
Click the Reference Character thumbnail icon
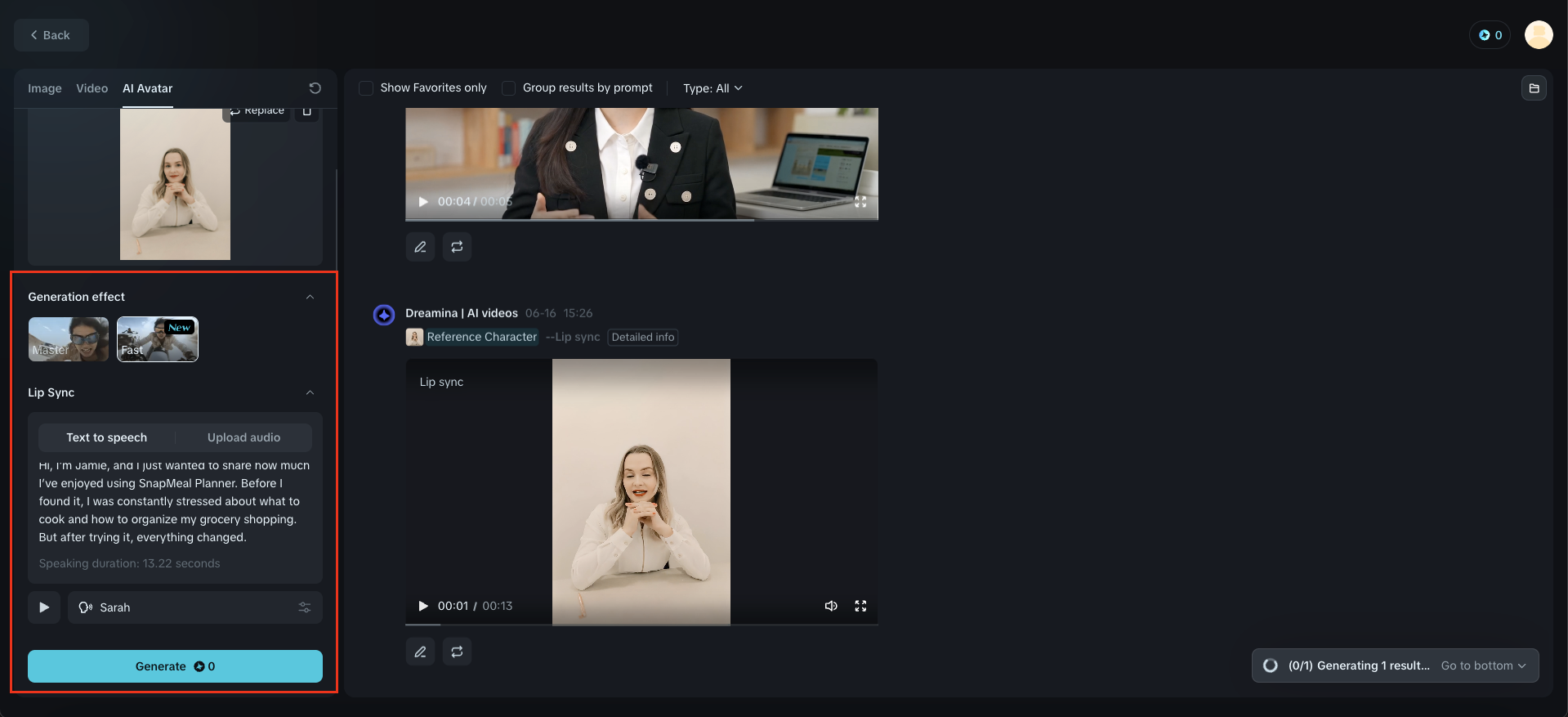click(414, 337)
